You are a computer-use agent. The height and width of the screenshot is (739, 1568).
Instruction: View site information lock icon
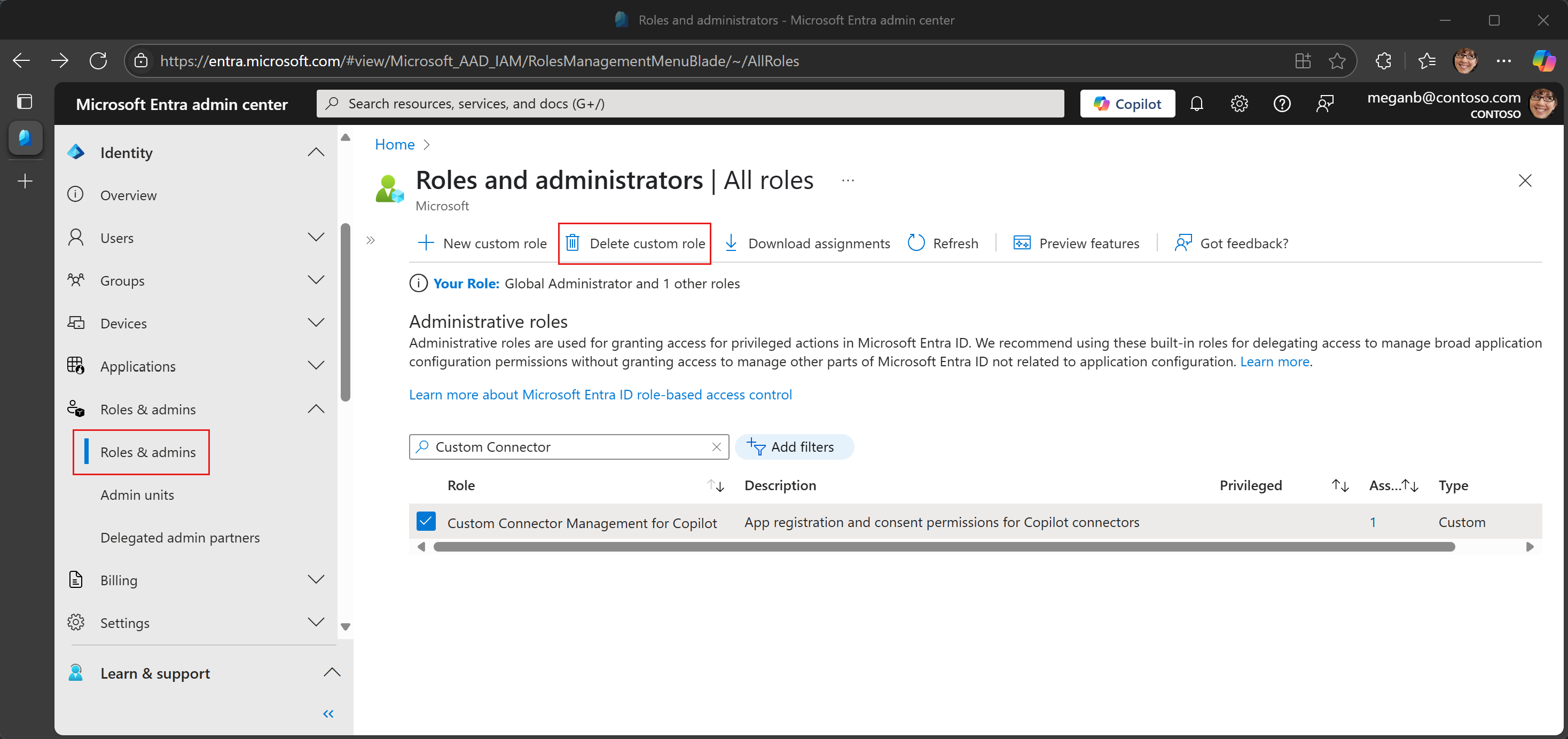click(x=141, y=61)
